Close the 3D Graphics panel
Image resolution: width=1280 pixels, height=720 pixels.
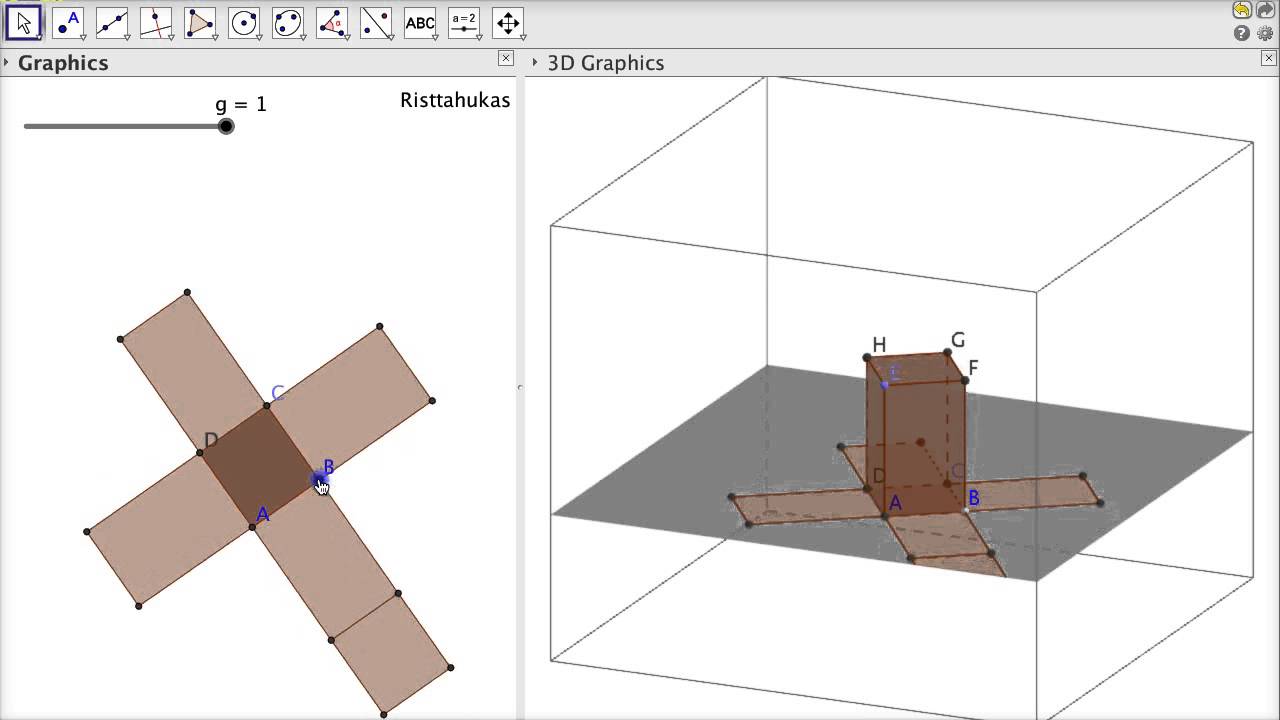pyautogui.click(x=1269, y=58)
